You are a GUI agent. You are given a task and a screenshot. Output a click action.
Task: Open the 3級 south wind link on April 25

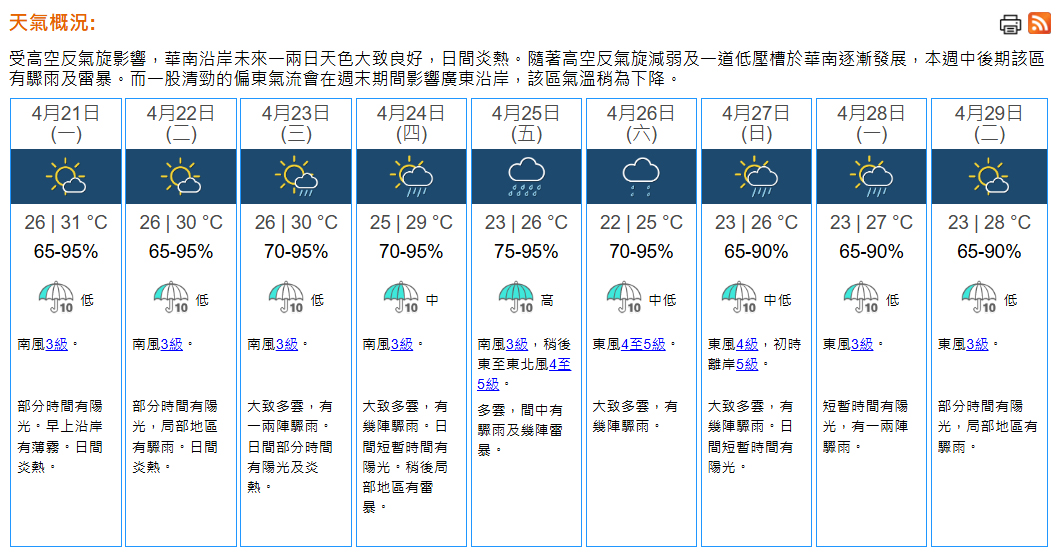pyautogui.click(x=517, y=344)
